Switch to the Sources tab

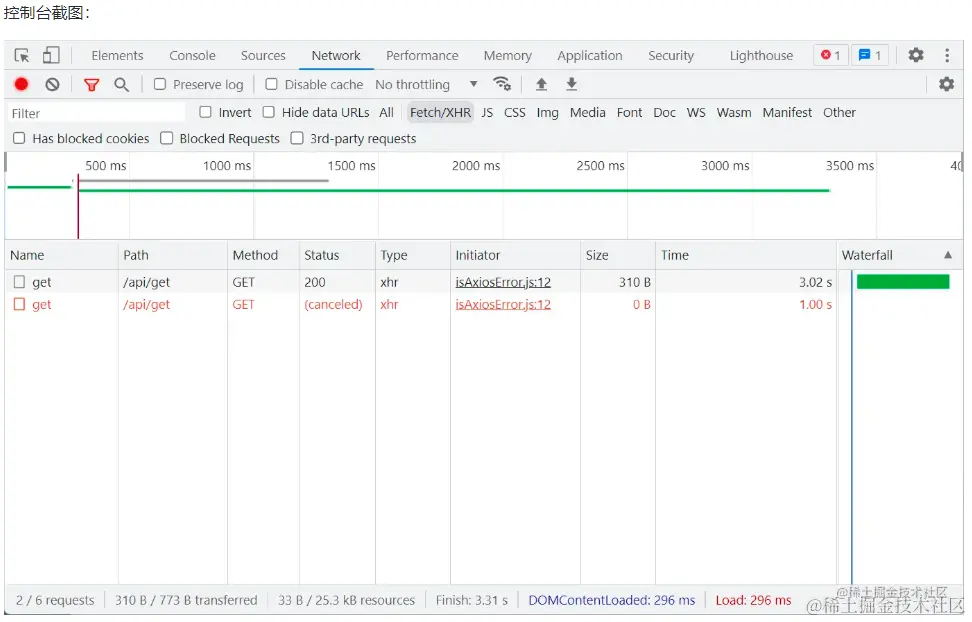pyautogui.click(x=263, y=55)
